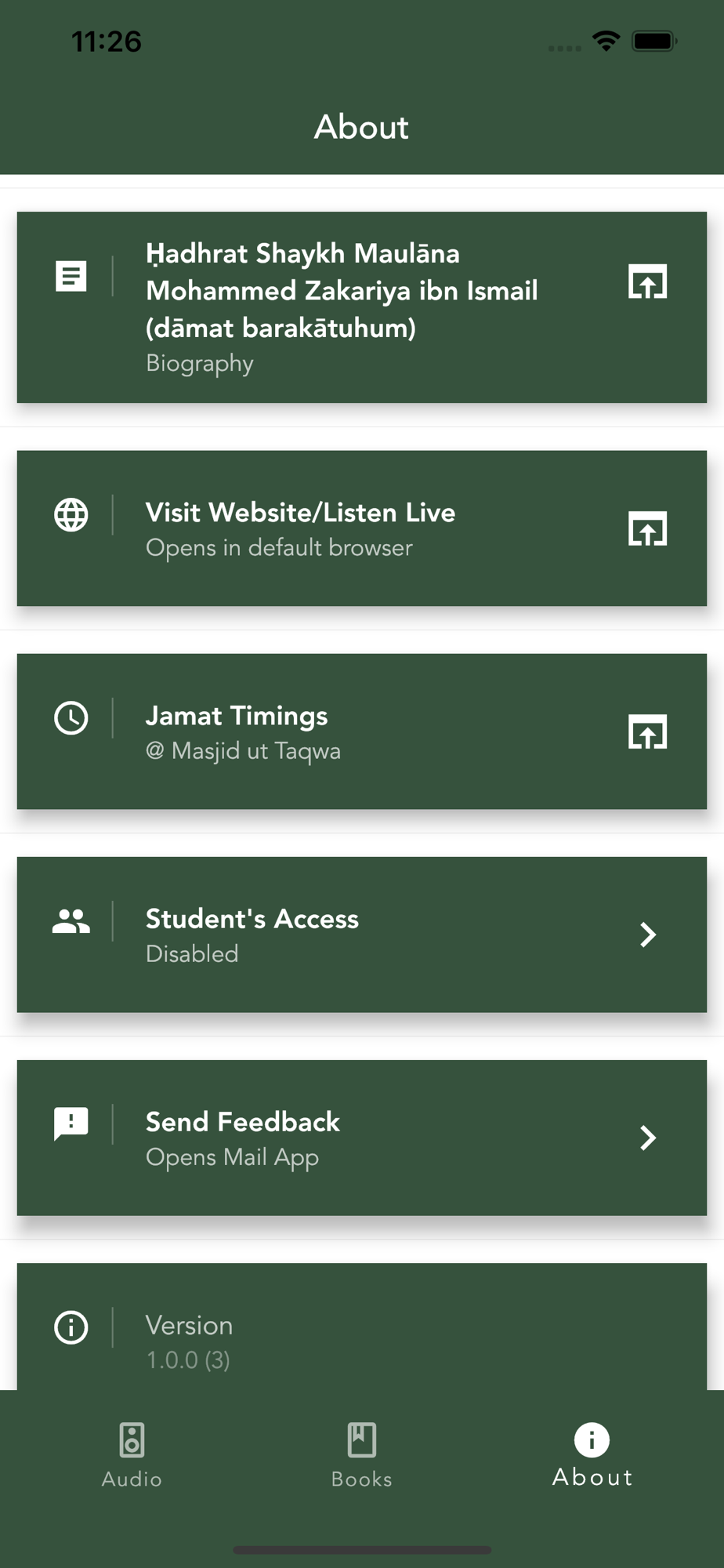Open Hadhrat Shaykh Maulana Mohammed Zakariya biography title

pyautogui.click(x=342, y=291)
